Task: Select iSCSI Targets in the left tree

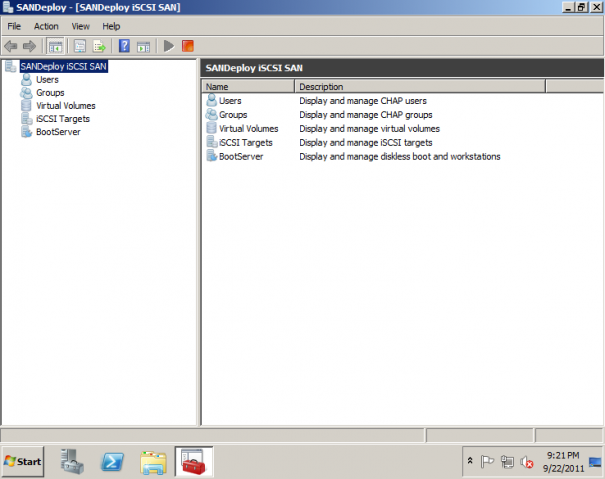Action: [x=63, y=119]
